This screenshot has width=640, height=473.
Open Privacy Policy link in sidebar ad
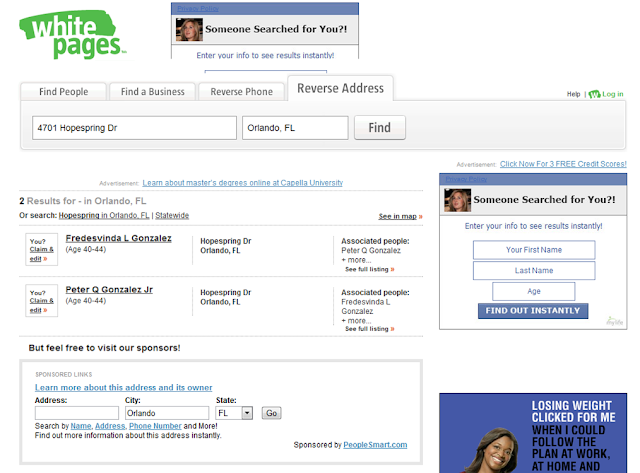click(466, 179)
